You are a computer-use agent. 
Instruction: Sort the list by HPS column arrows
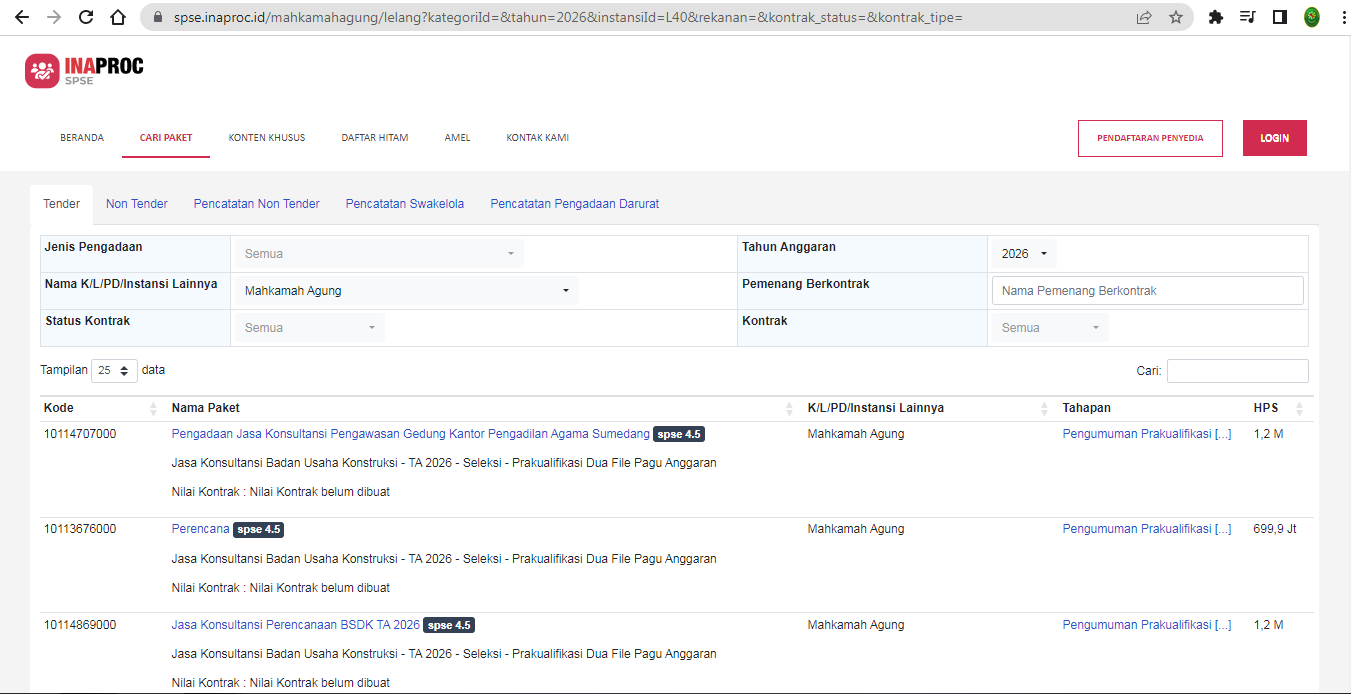(x=1299, y=408)
